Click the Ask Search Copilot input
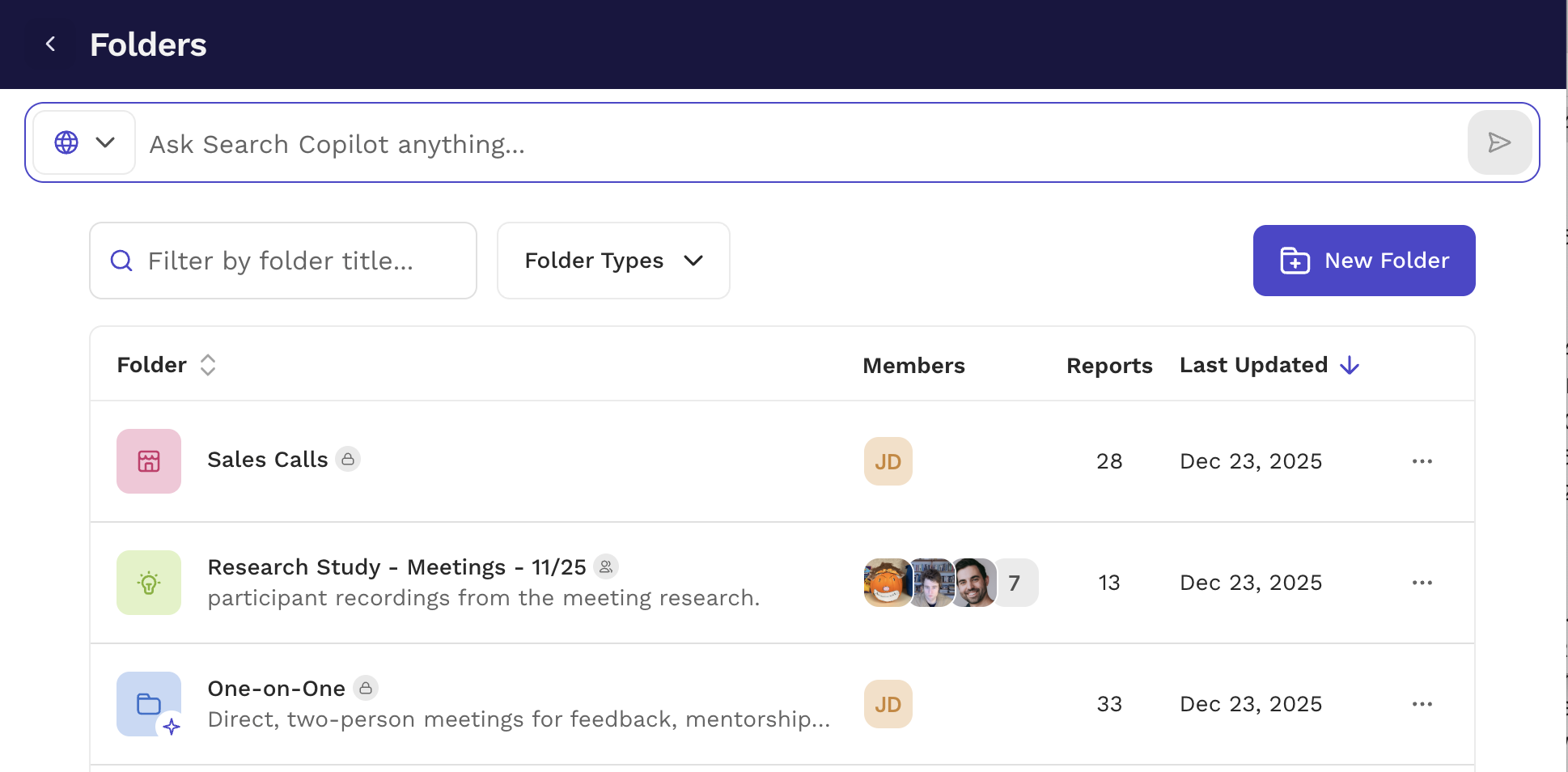This screenshot has width=1568, height=772. click(801, 144)
